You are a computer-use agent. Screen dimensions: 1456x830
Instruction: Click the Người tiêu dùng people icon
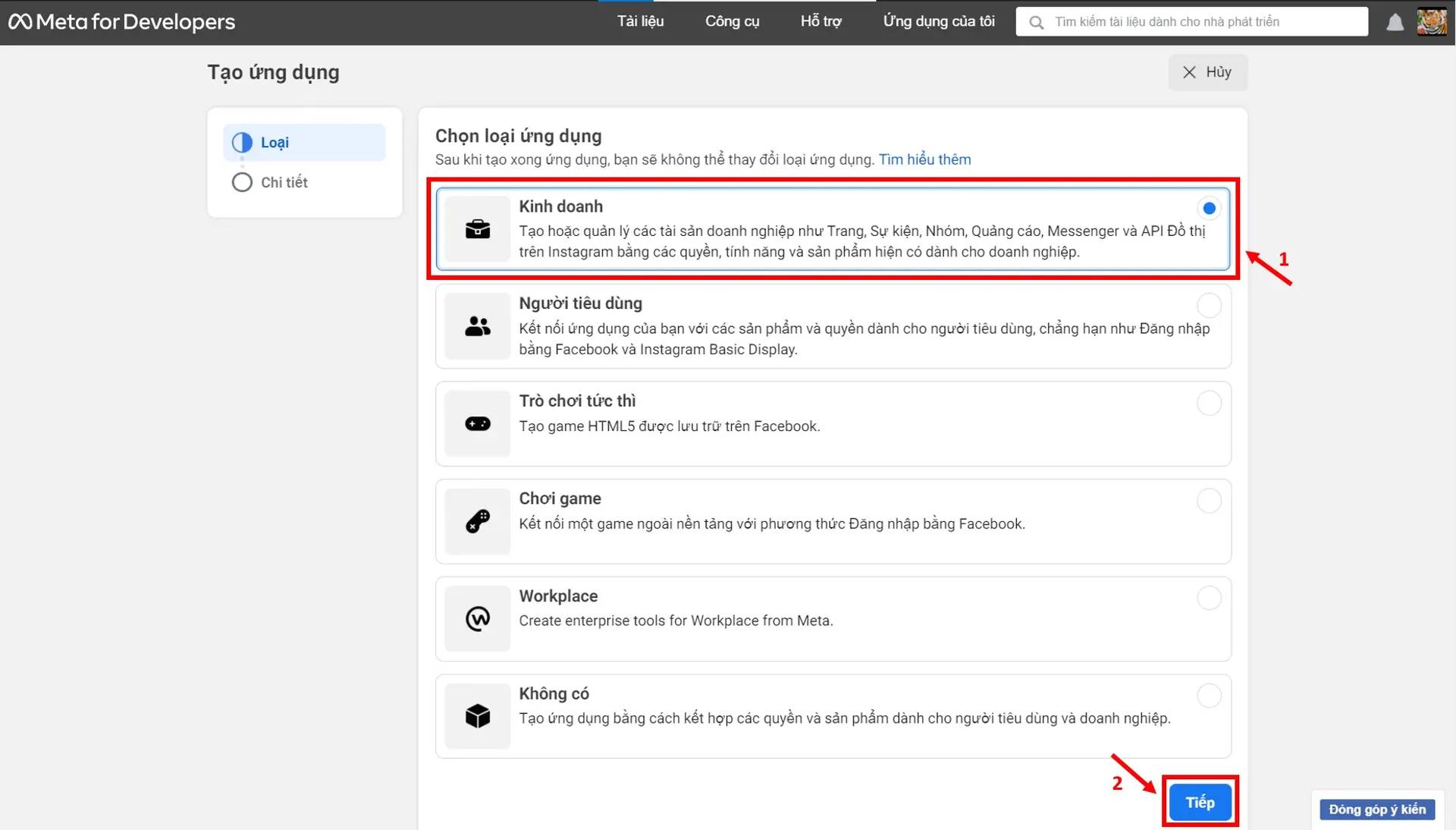(478, 326)
